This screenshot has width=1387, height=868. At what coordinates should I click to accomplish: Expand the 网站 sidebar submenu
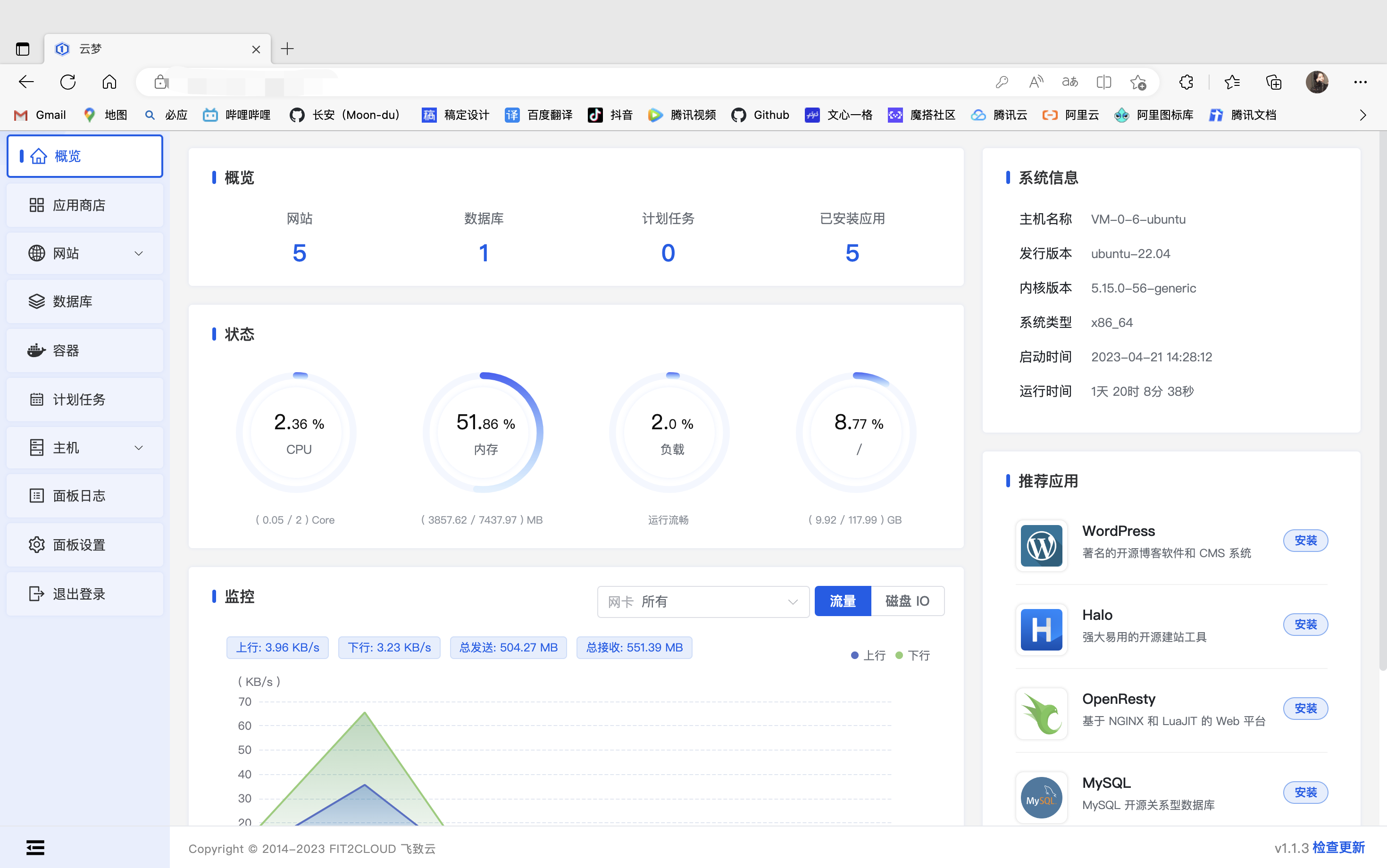(x=85, y=253)
